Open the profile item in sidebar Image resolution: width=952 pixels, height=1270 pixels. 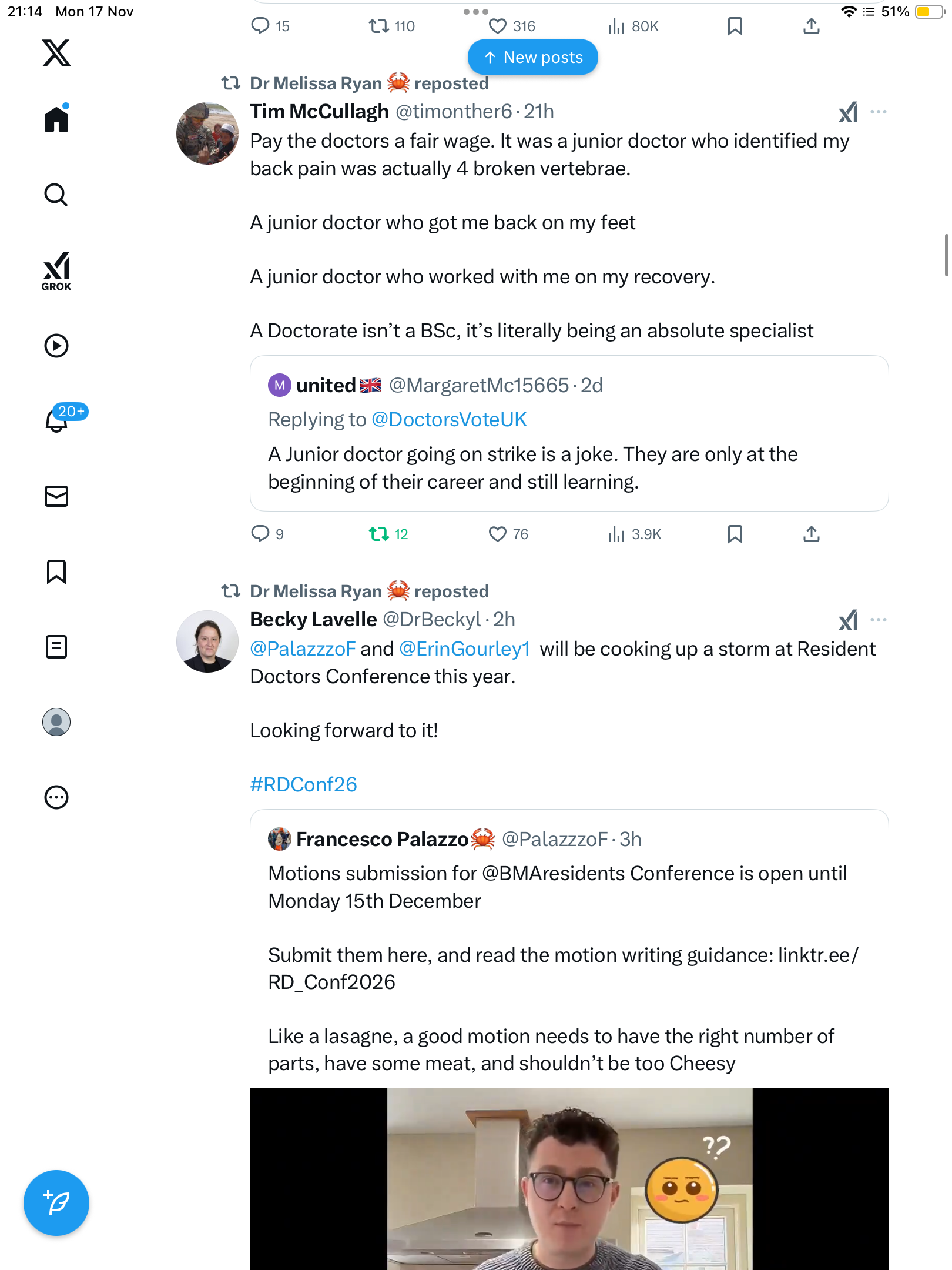click(x=56, y=722)
